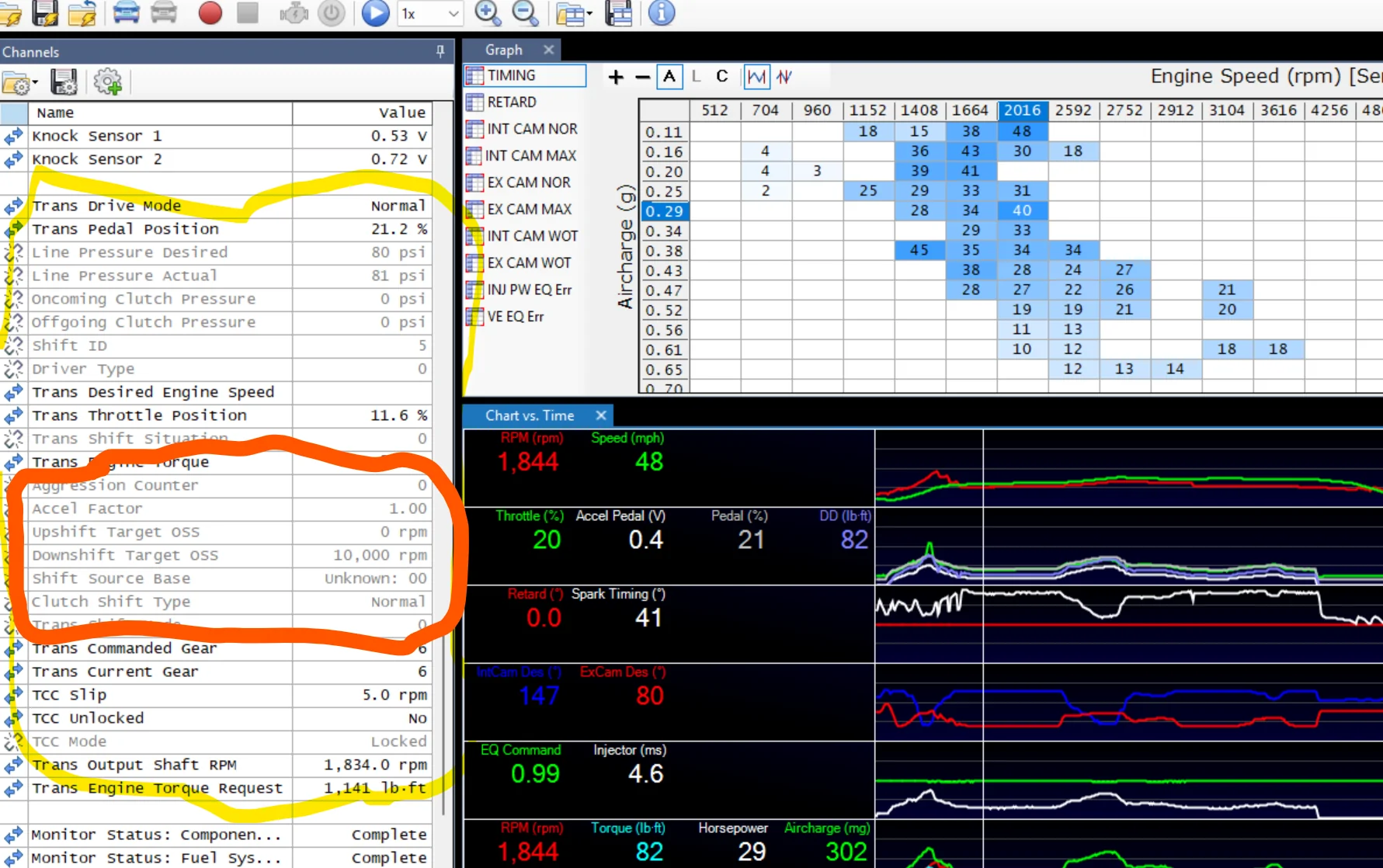
Task: Save the log with the floppy disk icon
Action: 45,12
